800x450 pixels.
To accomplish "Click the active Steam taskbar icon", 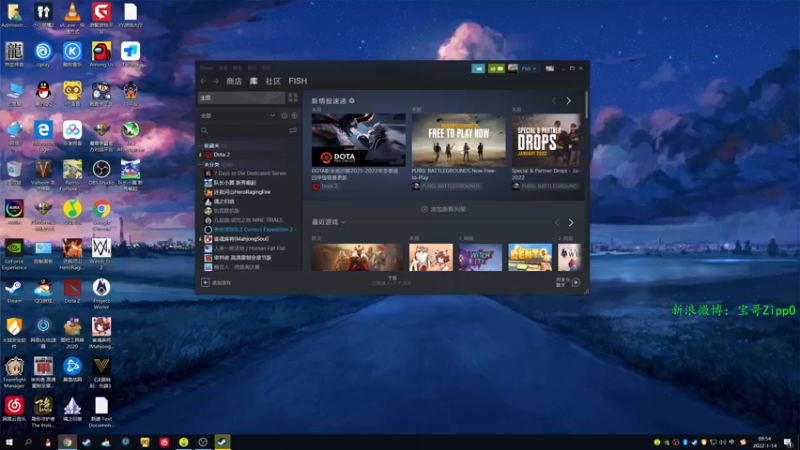I will (x=222, y=442).
